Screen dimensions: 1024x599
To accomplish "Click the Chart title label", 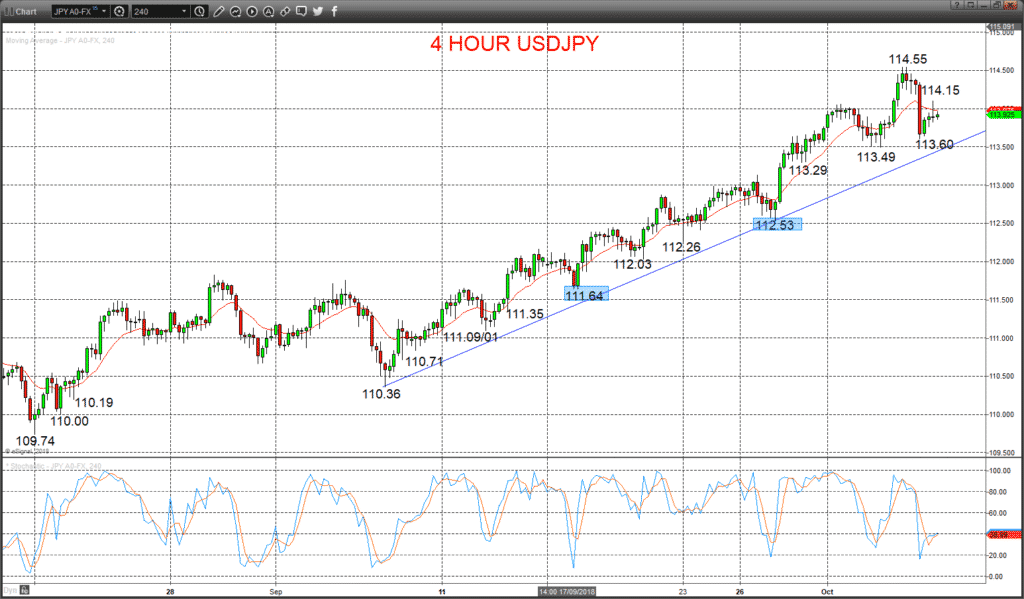I will 26,12.
